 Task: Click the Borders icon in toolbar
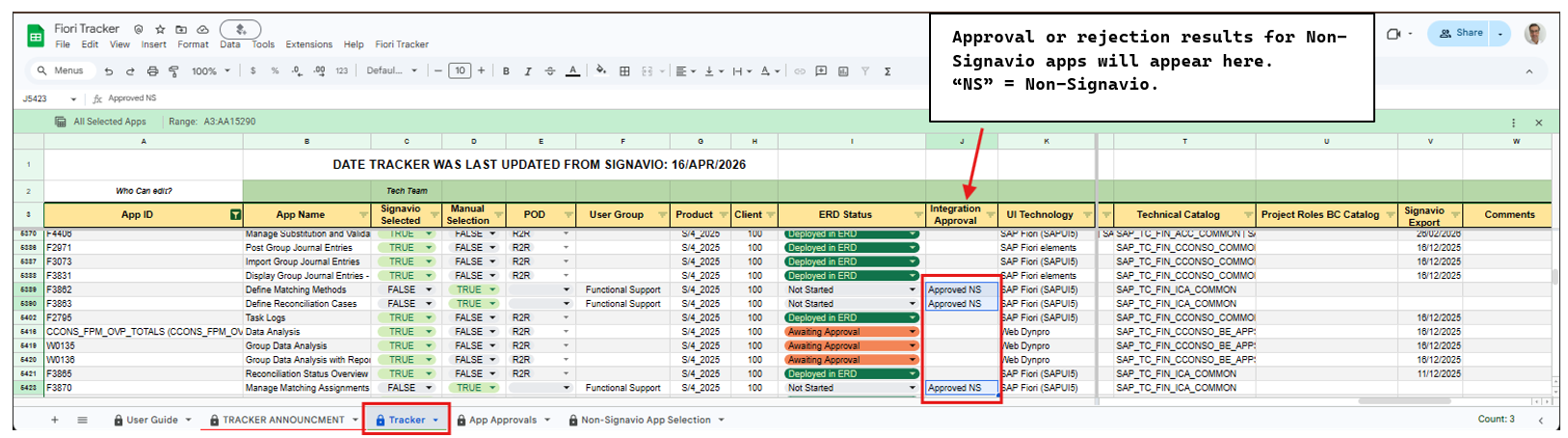click(625, 71)
